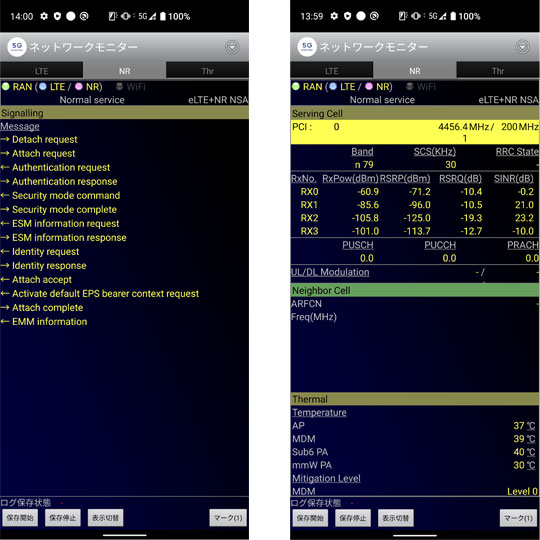Switch to the Thr tab on the right phone
Image resolution: width=540 pixels, height=540 pixels.
click(x=498, y=71)
